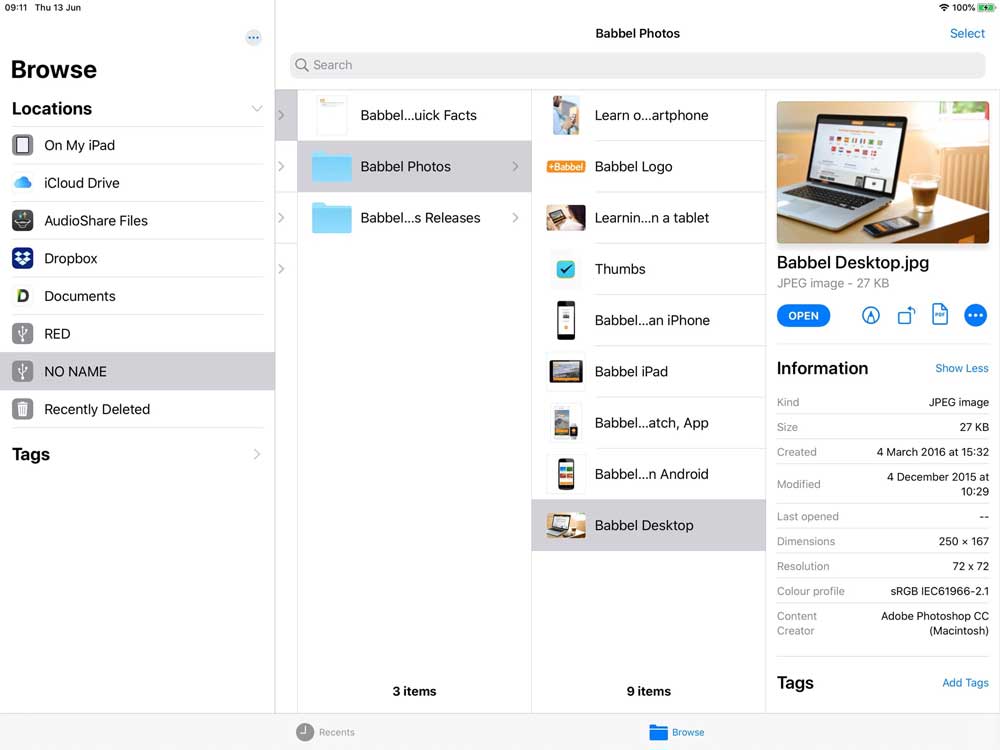
Task: Click the magnifier icon in the search bar
Action: (302, 65)
